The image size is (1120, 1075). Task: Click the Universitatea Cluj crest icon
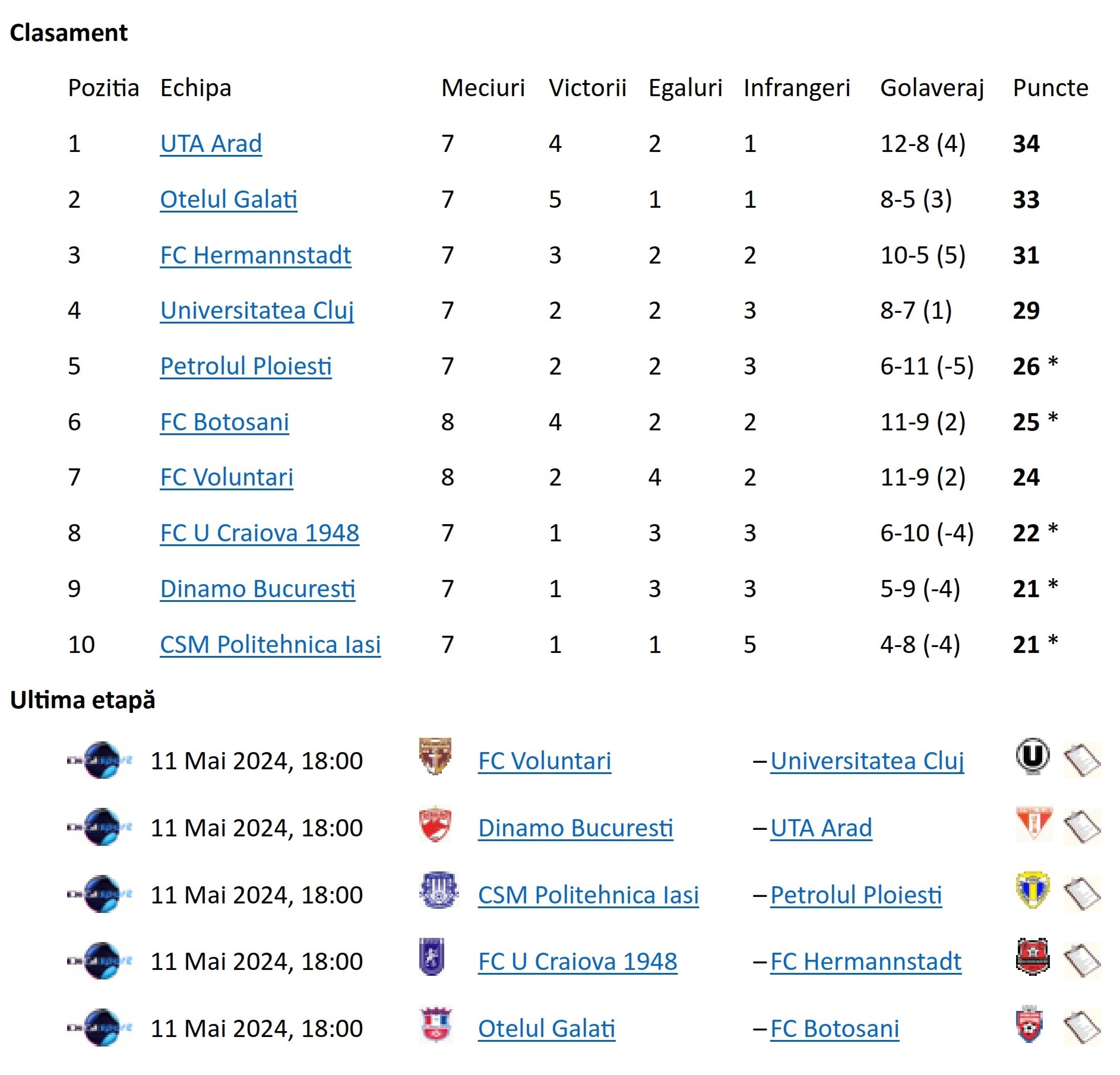tap(1033, 756)
